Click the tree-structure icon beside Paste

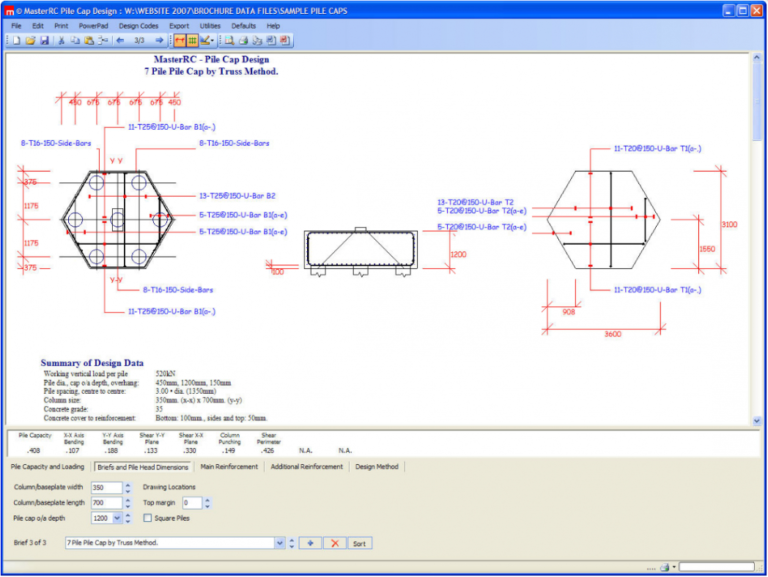pos(103,41)
